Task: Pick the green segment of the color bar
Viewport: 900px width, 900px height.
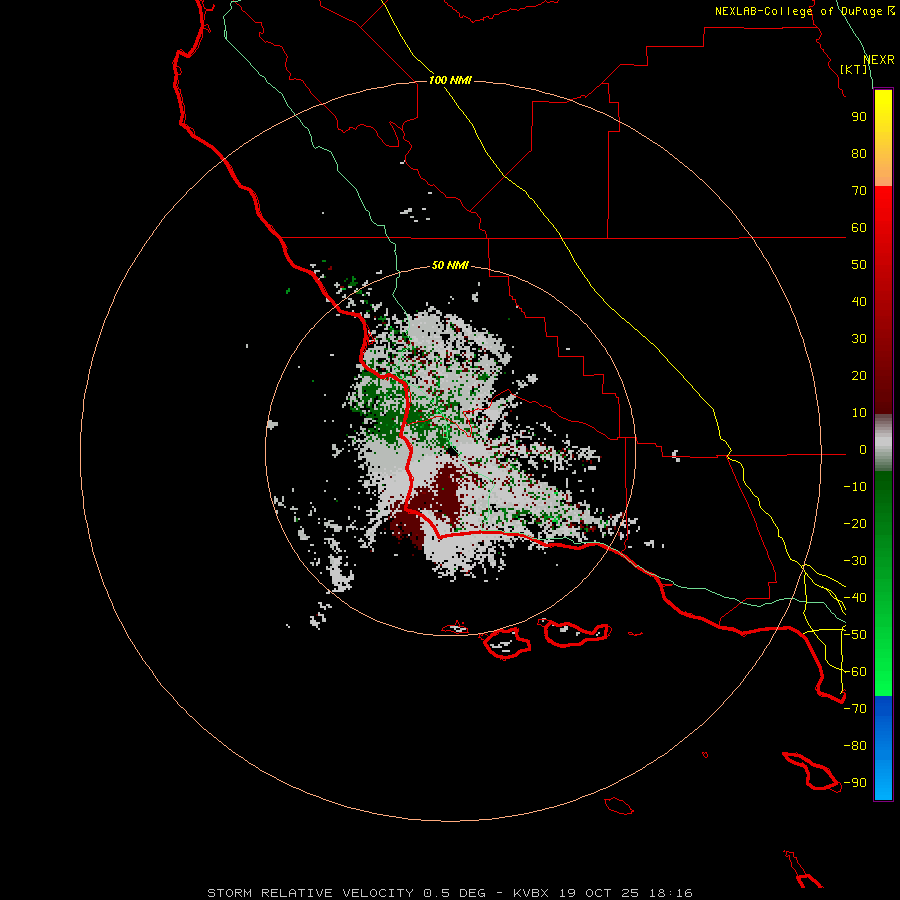Action: point(883,584)
